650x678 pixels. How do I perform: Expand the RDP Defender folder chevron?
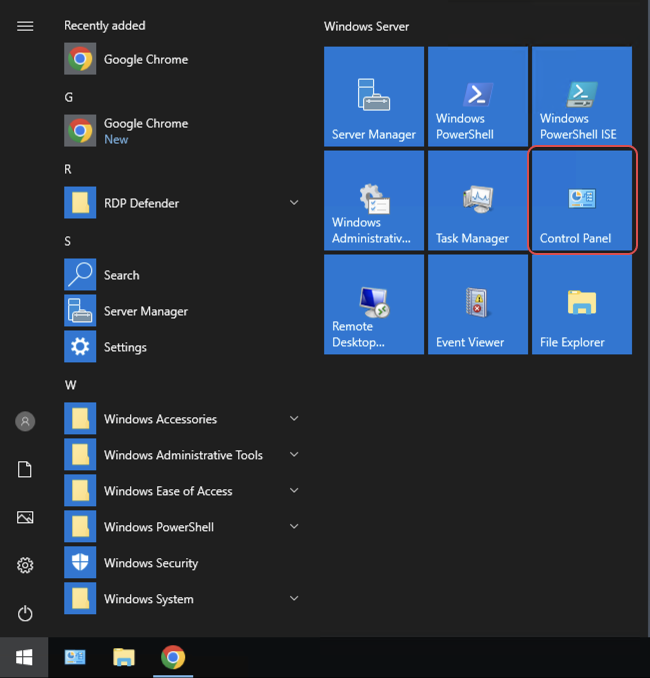(x=294, y=202)
